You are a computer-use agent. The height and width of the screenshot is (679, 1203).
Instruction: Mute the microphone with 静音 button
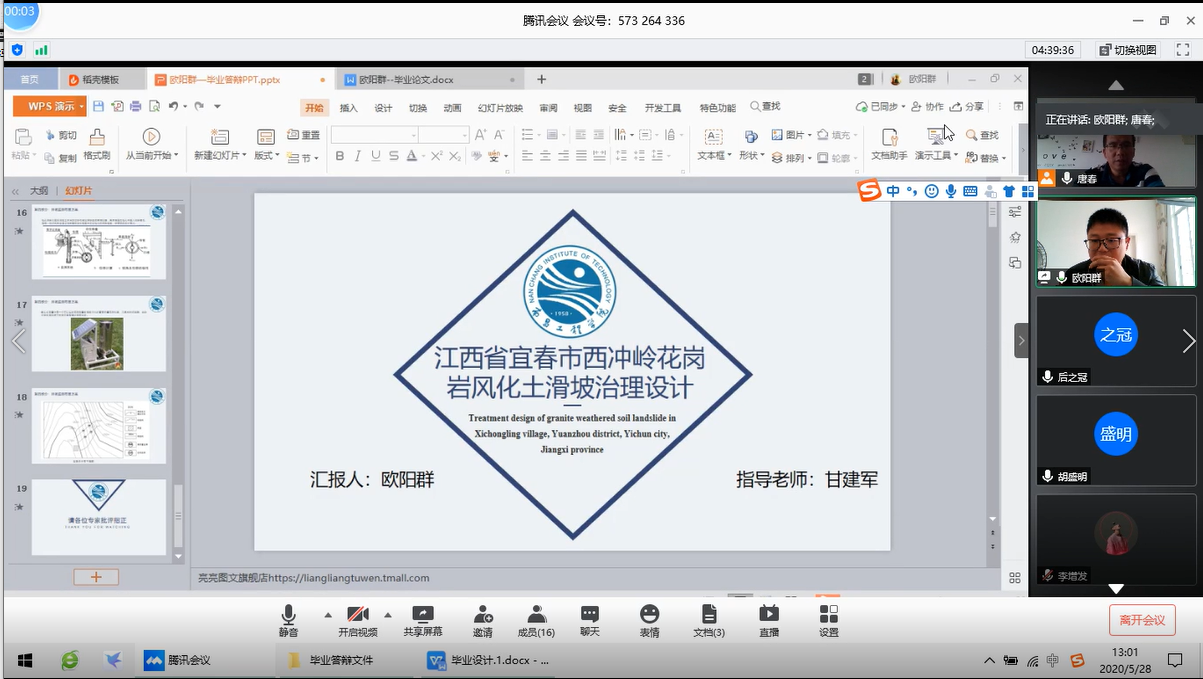[x=288, y=620]
